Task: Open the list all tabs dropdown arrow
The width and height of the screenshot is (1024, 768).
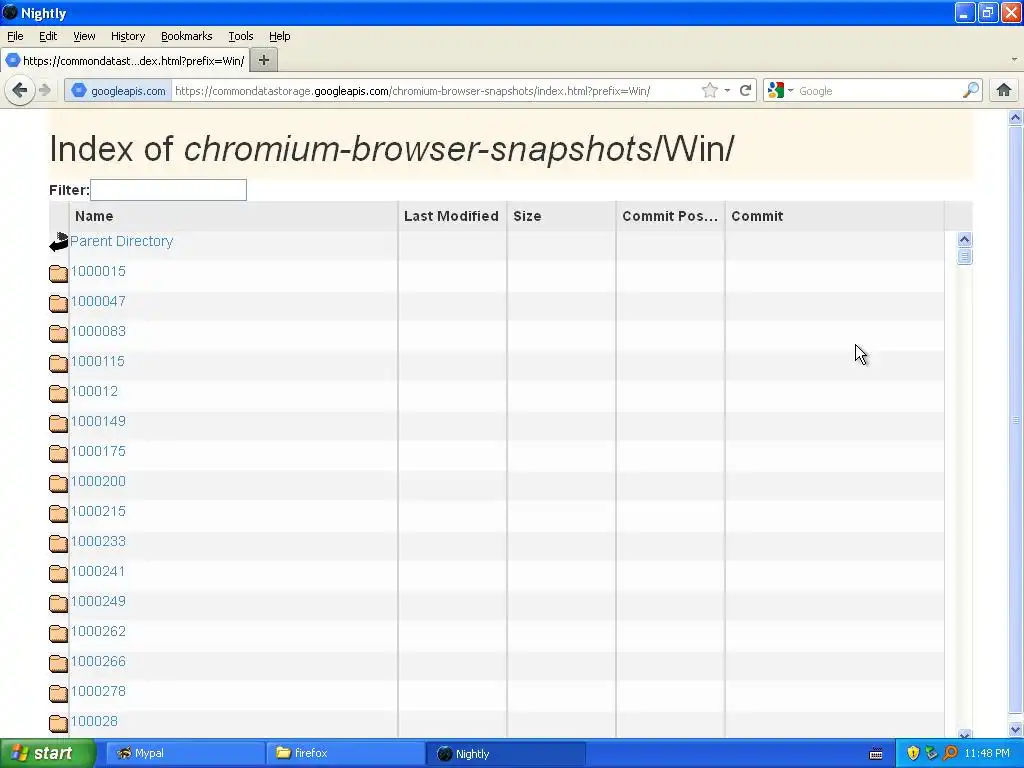Action: [1014, 60]
